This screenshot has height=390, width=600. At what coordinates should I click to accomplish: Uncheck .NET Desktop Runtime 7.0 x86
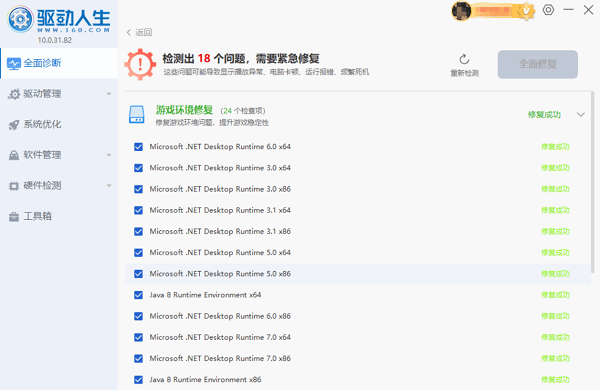click(x=139, y=359)
